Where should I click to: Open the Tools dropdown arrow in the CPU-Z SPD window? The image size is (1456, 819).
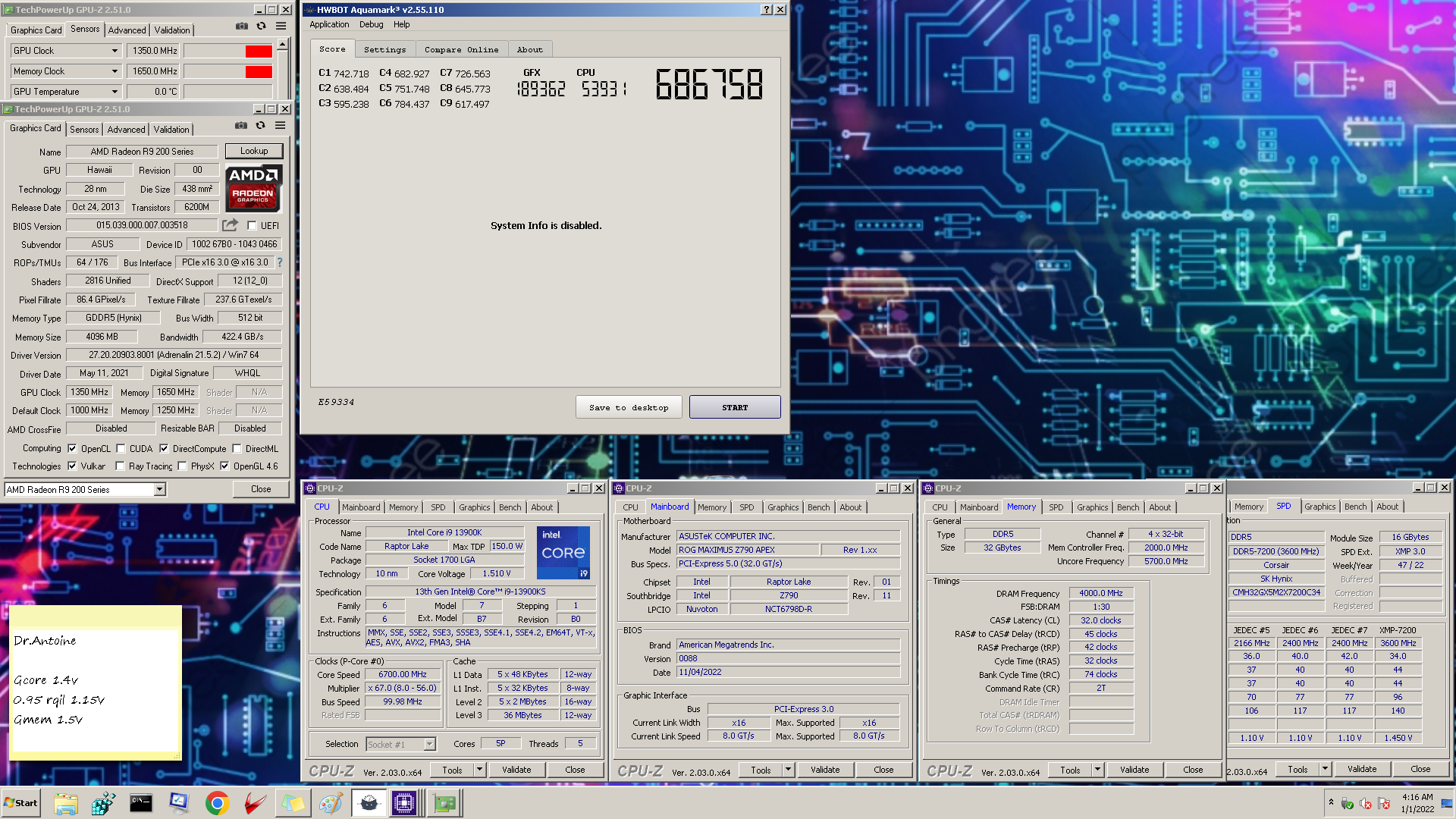(1325, 769)
